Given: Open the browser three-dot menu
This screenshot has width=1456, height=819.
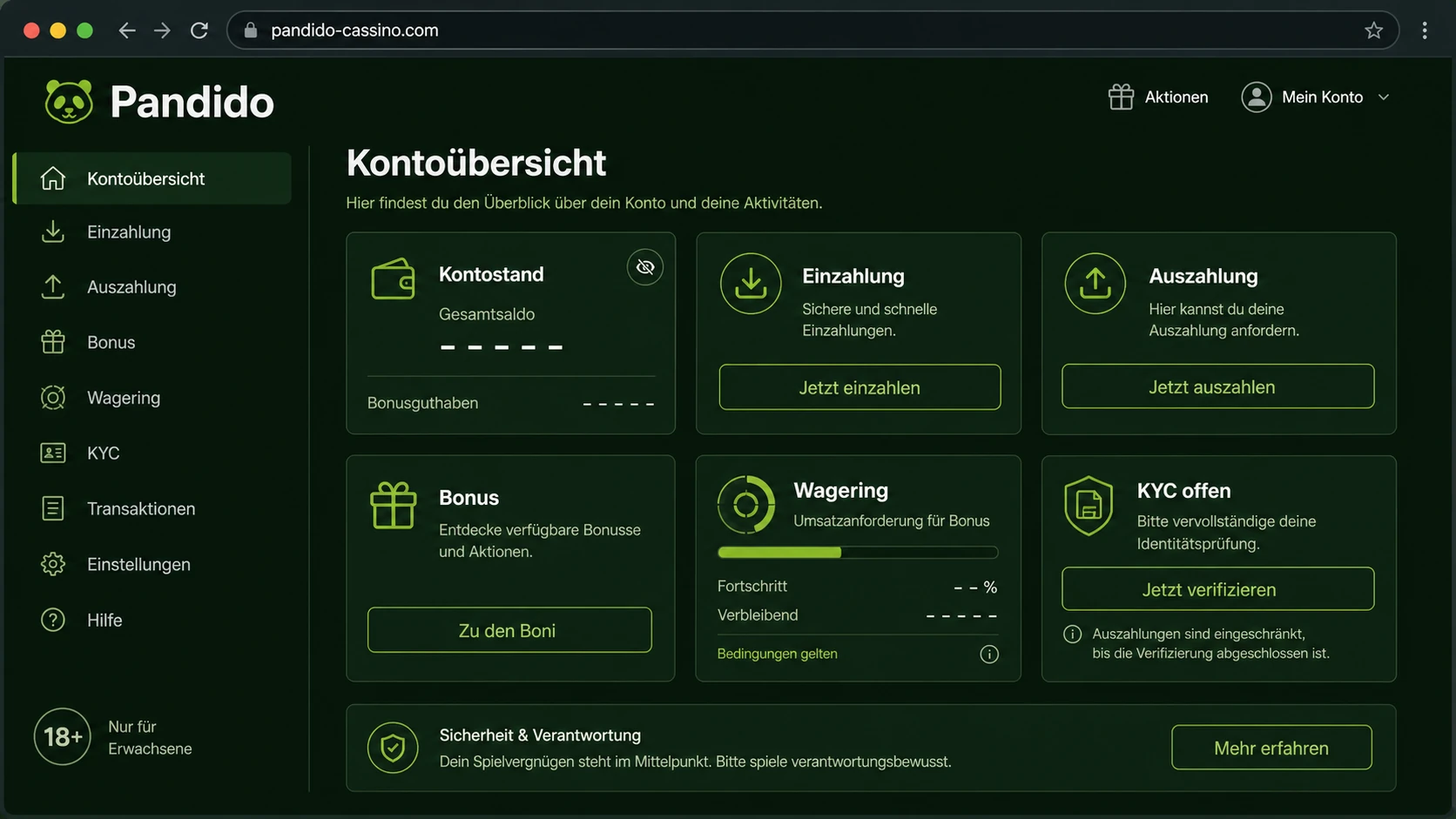Looking at the screenshot, I should [x=1425, y=30].
